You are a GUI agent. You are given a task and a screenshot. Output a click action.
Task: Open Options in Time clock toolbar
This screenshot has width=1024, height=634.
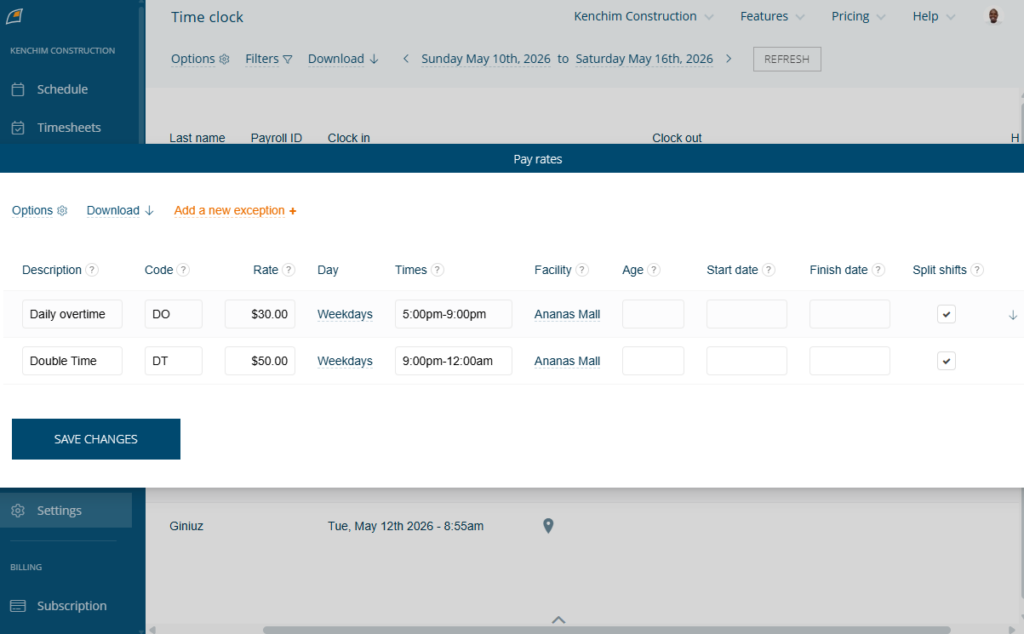click(x=200, y=59)
